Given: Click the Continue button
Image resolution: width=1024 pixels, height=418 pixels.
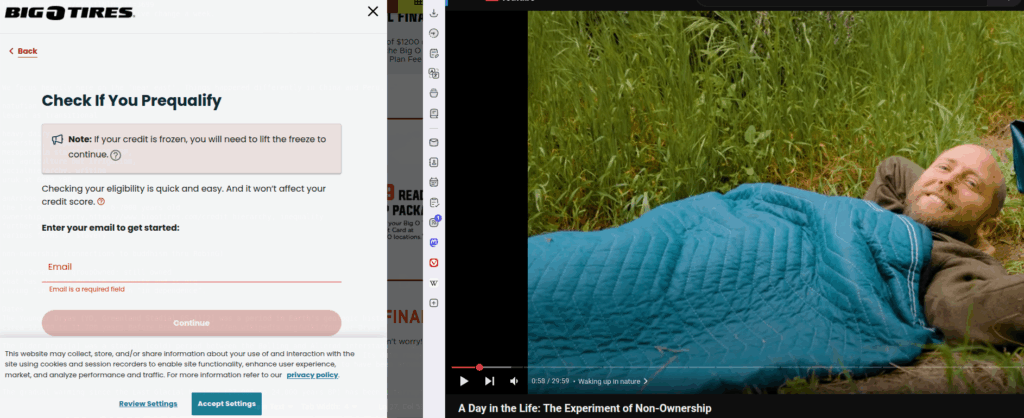Looking at the screenshot, I should point(191,323).
